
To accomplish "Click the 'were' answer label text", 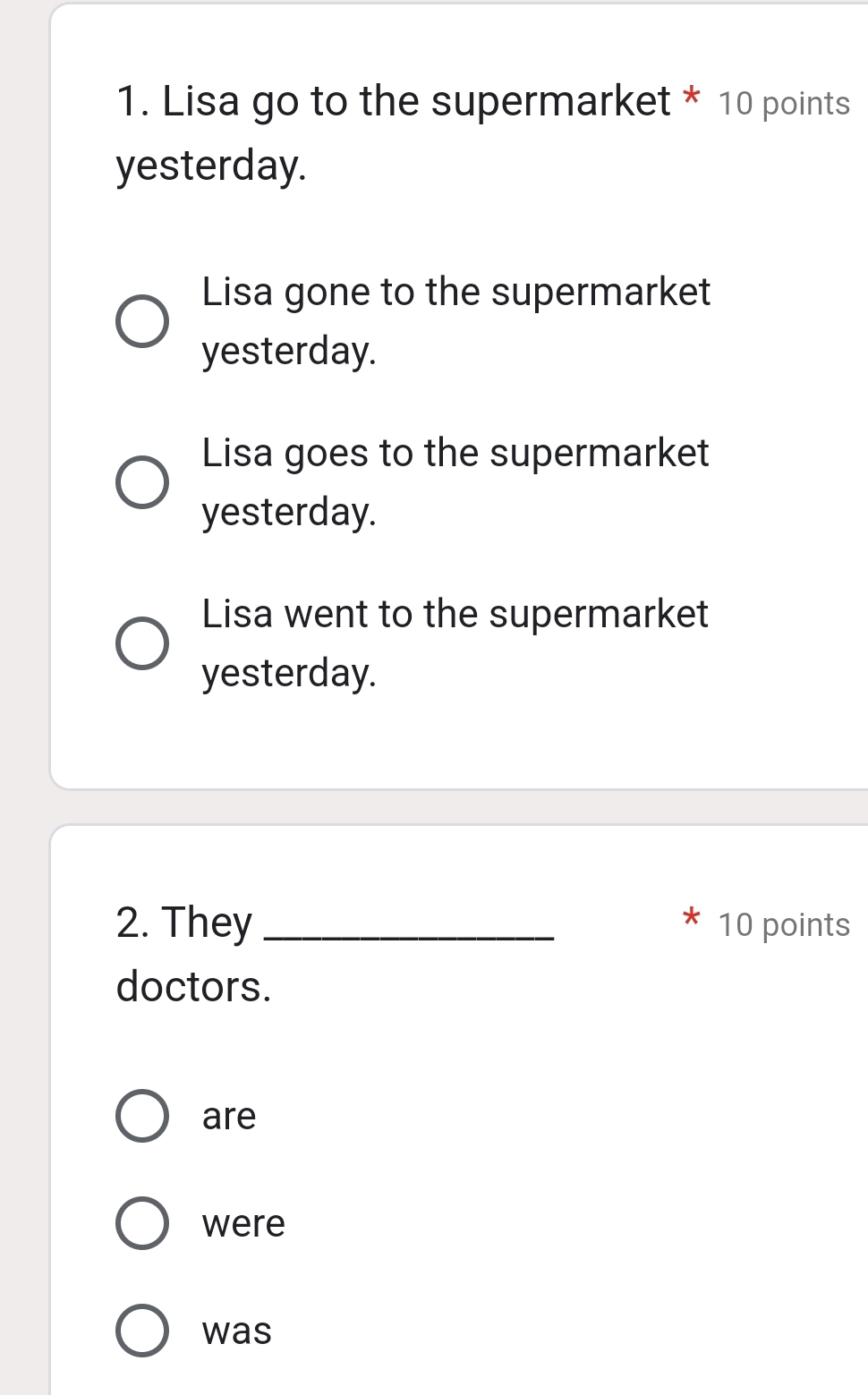I will pos(243,1223).
